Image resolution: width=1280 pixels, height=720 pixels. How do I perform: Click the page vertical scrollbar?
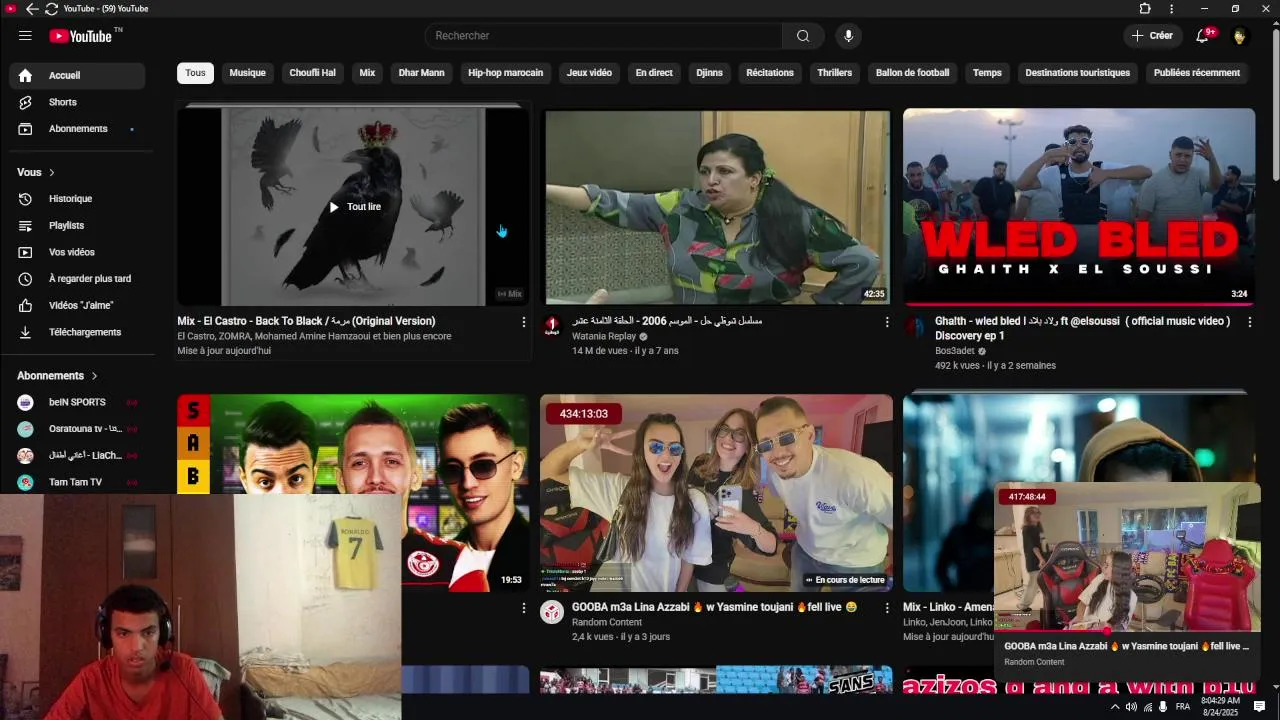coord(1275,105)
